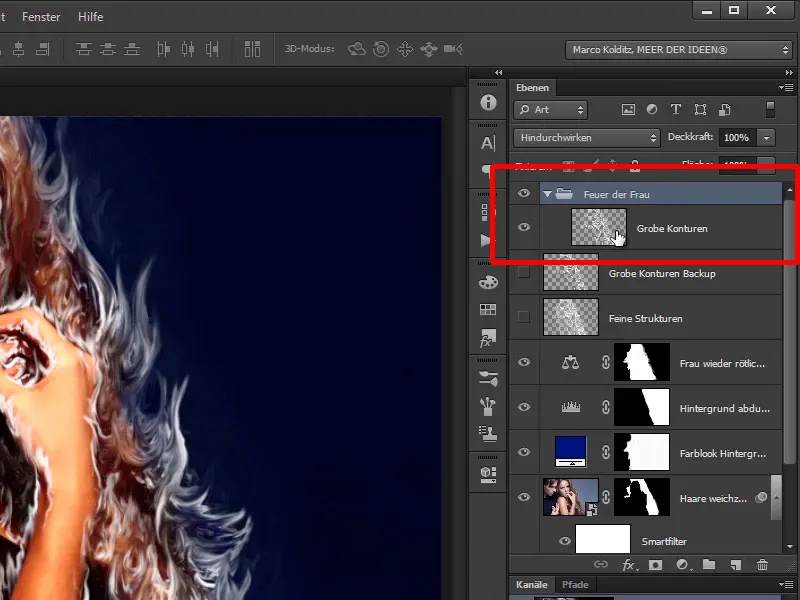Viewport: 800px width, 600px height.
Task: Show the Grobe Konturen Backup layer
Action: [x=523, y=273]
